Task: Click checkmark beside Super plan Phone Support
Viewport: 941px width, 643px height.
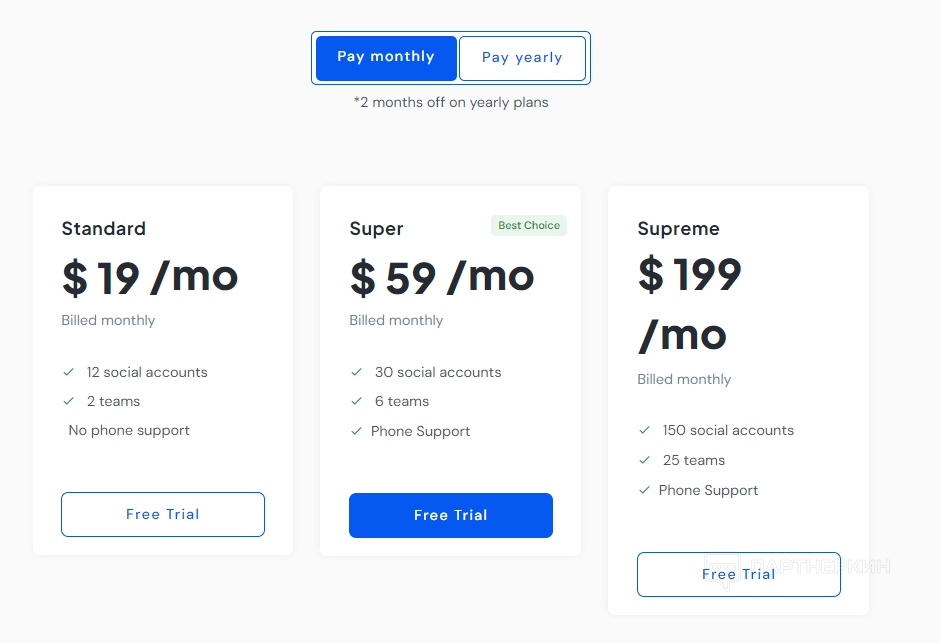Action: point(357,431)
